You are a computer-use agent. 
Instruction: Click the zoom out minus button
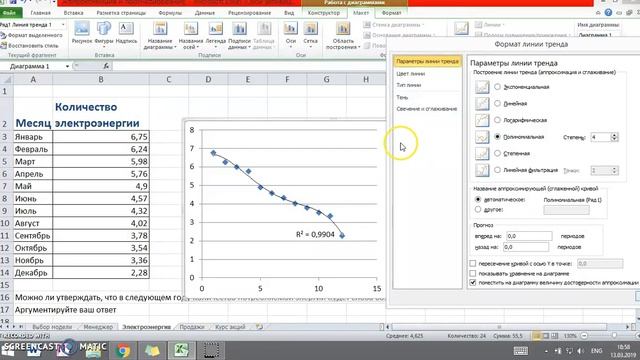coord(584,336)
